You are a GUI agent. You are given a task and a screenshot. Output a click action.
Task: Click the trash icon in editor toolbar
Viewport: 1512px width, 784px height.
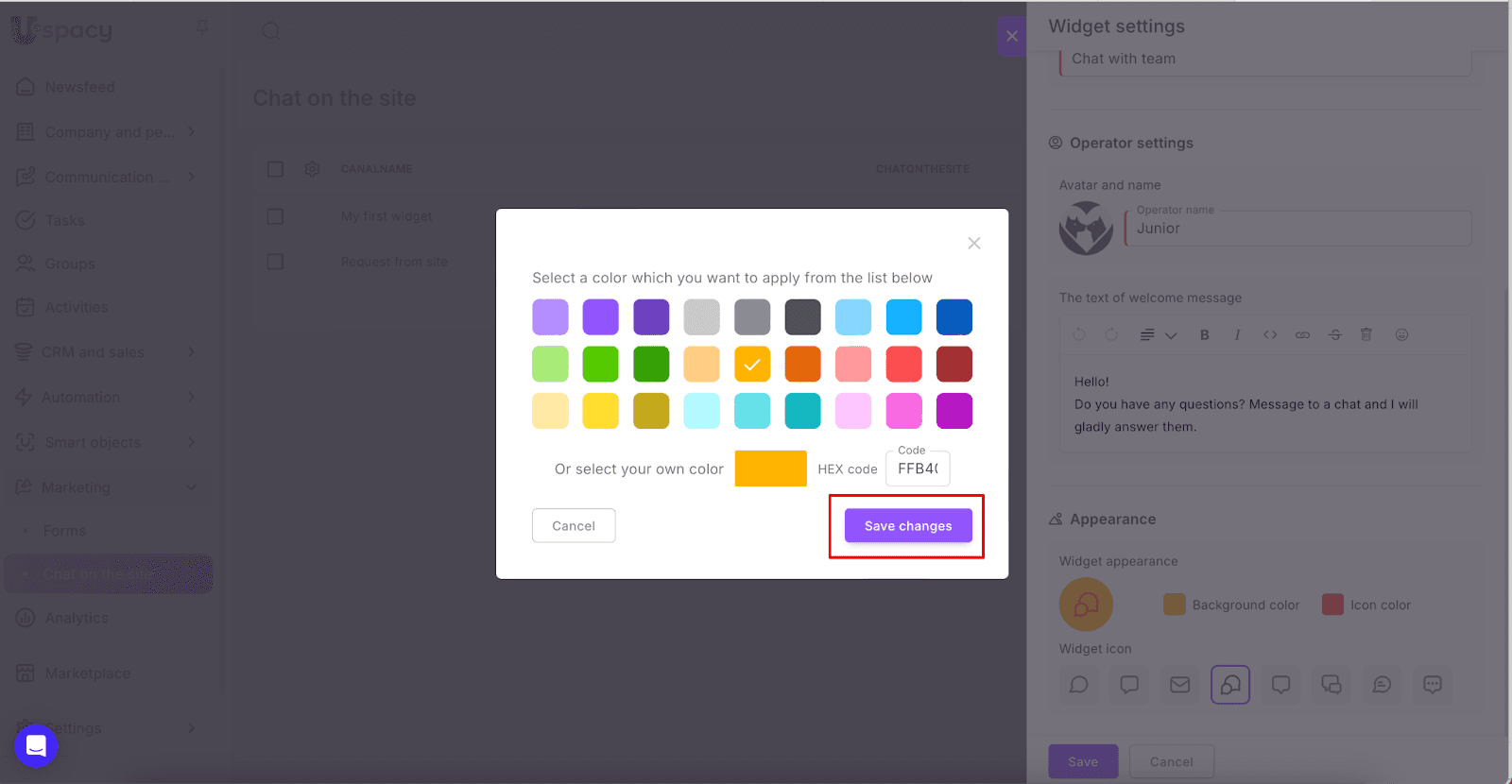[1366, 335]
